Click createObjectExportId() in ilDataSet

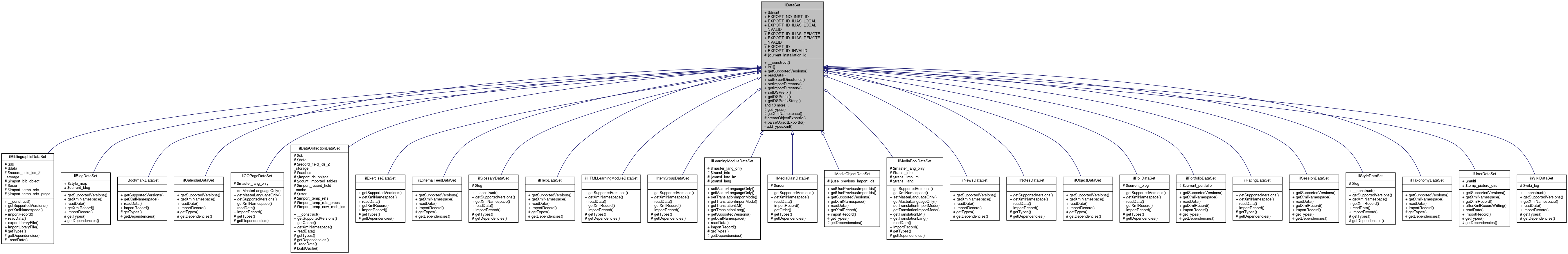(785, 118)
